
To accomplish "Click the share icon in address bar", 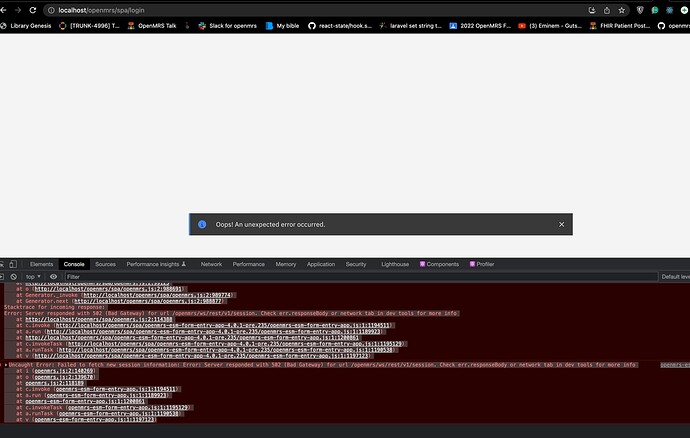I will [607, 10].
